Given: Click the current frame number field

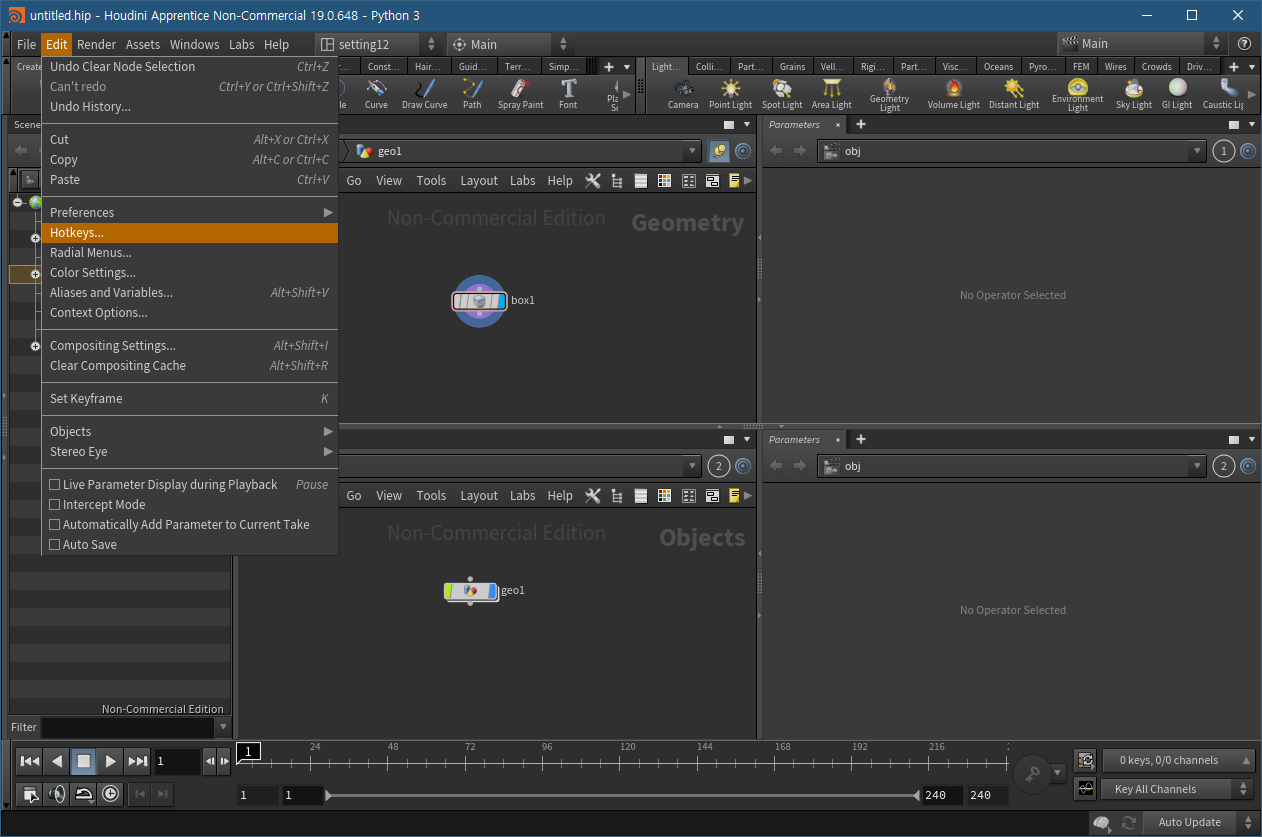Looking at the screenshot, I should click(177, 761).
